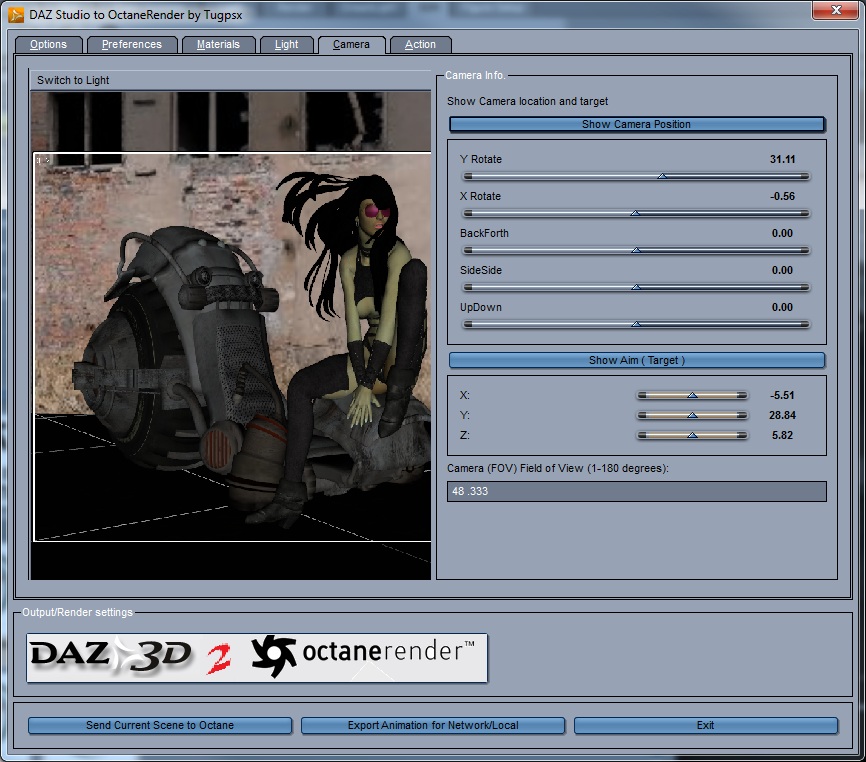The width and height of the screenshot is (866, 762).
Task: Click the SideSide value 0.00
Action: tap(783, 271)
